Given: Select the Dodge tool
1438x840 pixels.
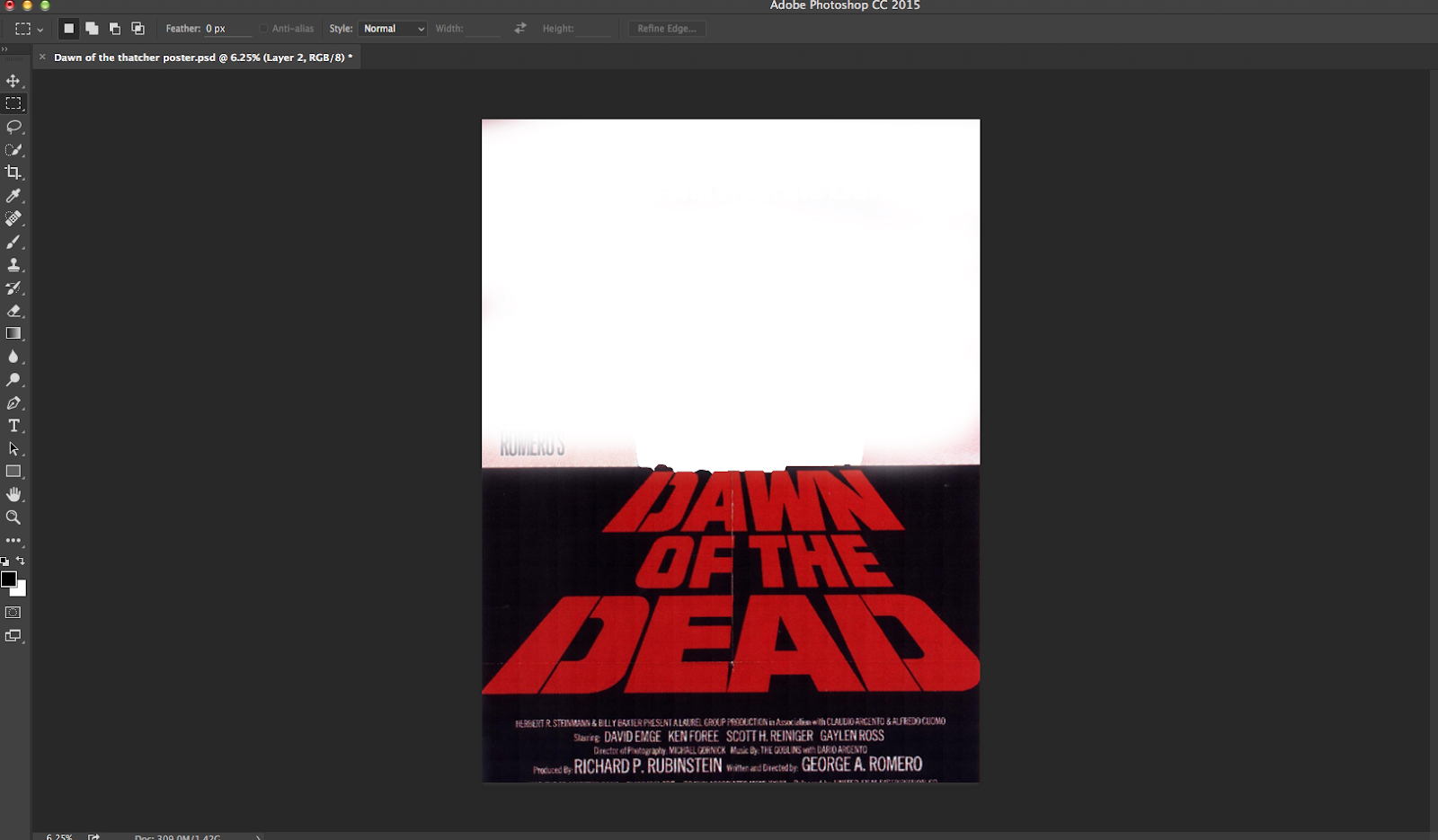Looking at the screenshot, I should 13,380.
